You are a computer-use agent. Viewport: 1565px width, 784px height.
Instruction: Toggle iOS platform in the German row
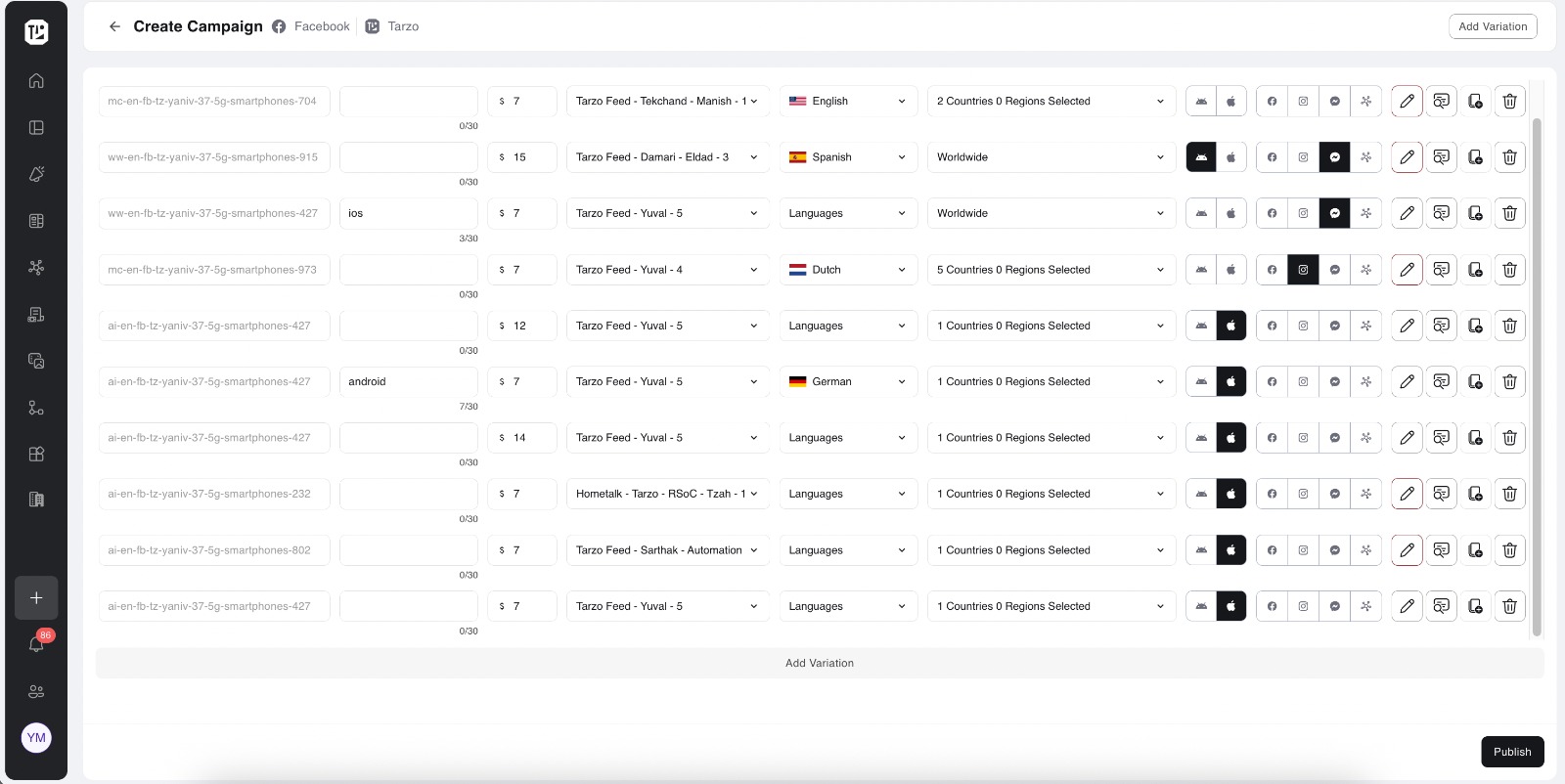coord(1231,382)
